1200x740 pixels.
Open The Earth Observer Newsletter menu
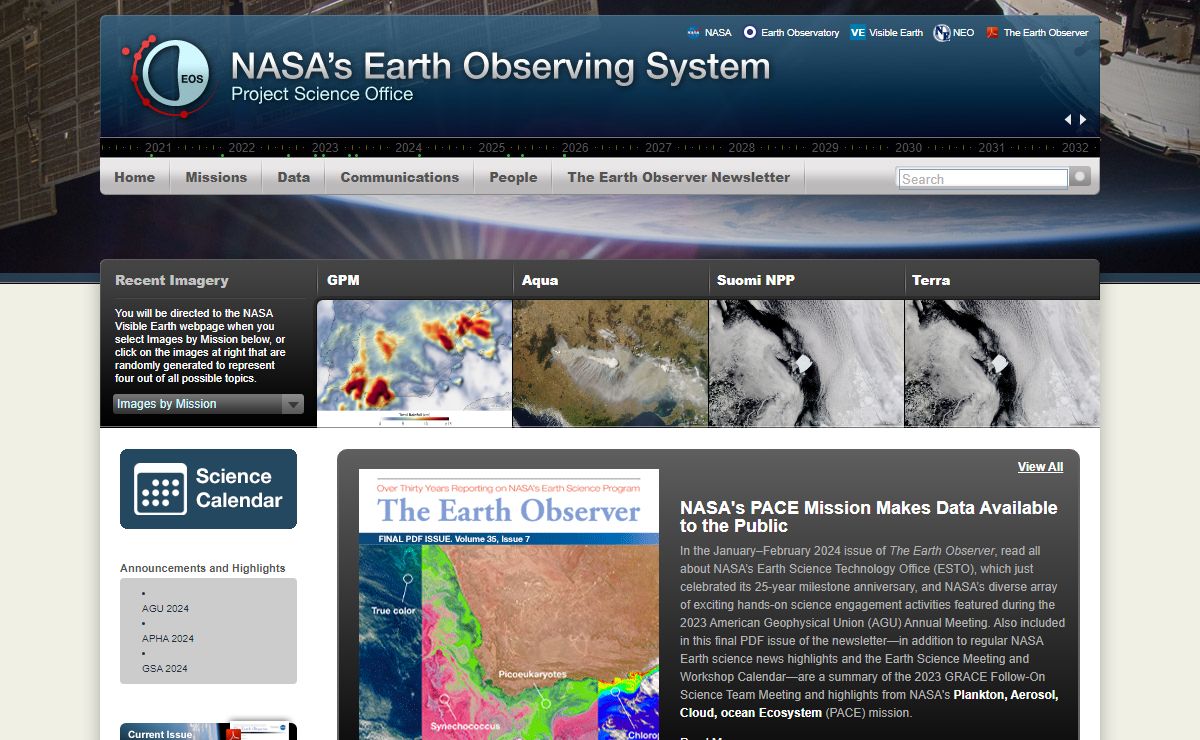(678, 177)
